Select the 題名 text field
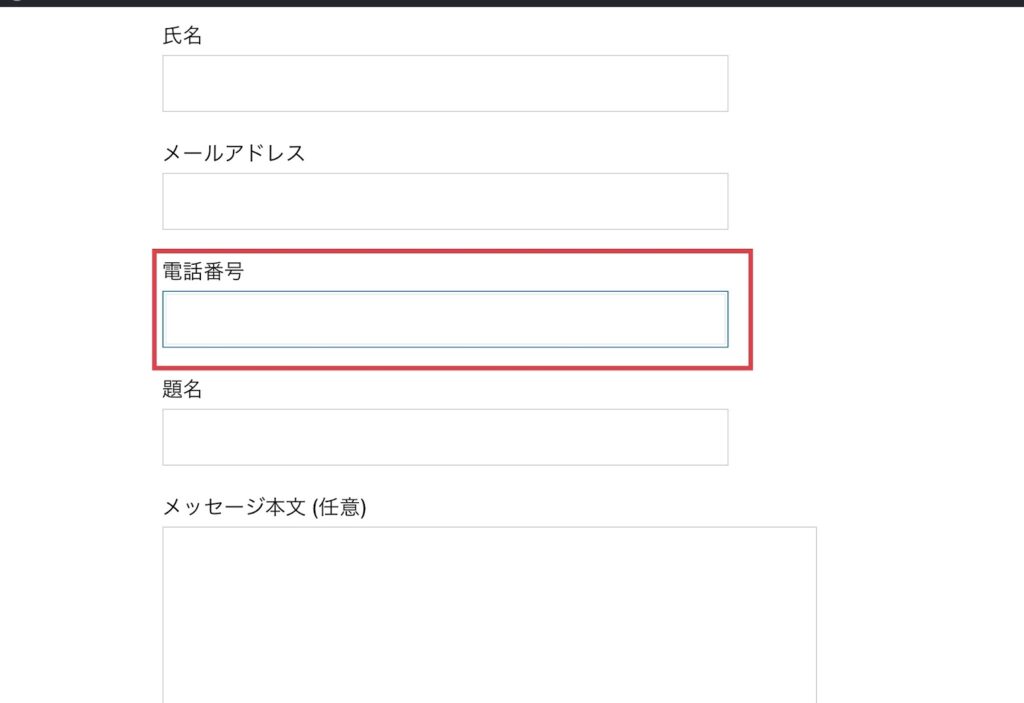Screen dimensions: 1024x703 tap(445, 437)
